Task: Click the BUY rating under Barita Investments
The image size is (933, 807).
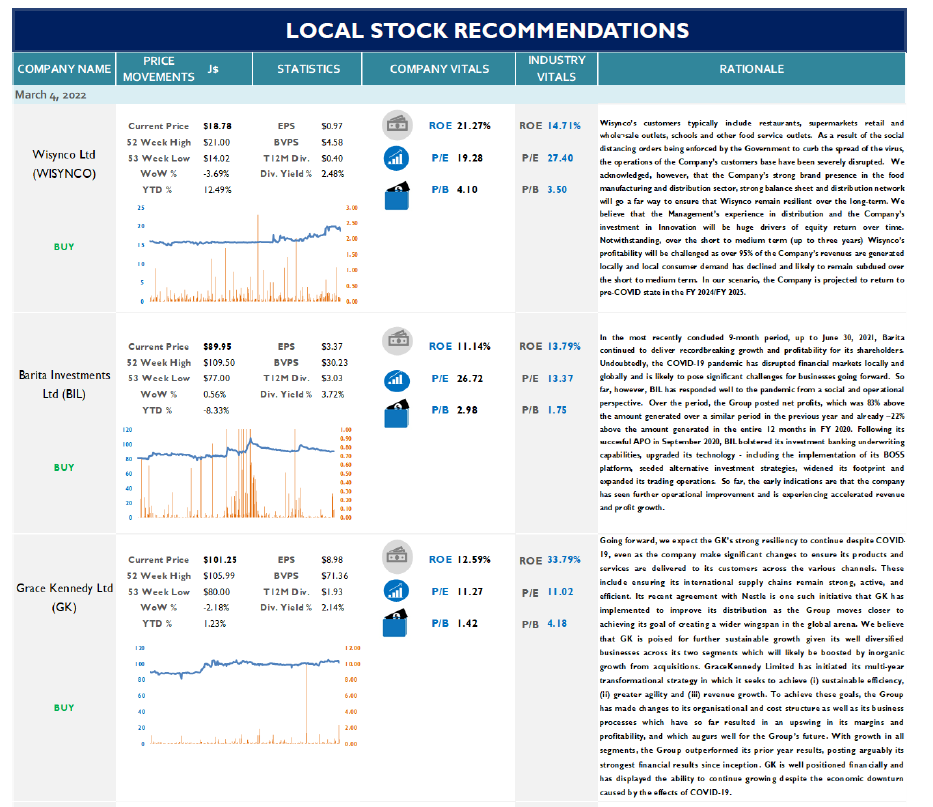Action: pos(64,467)
